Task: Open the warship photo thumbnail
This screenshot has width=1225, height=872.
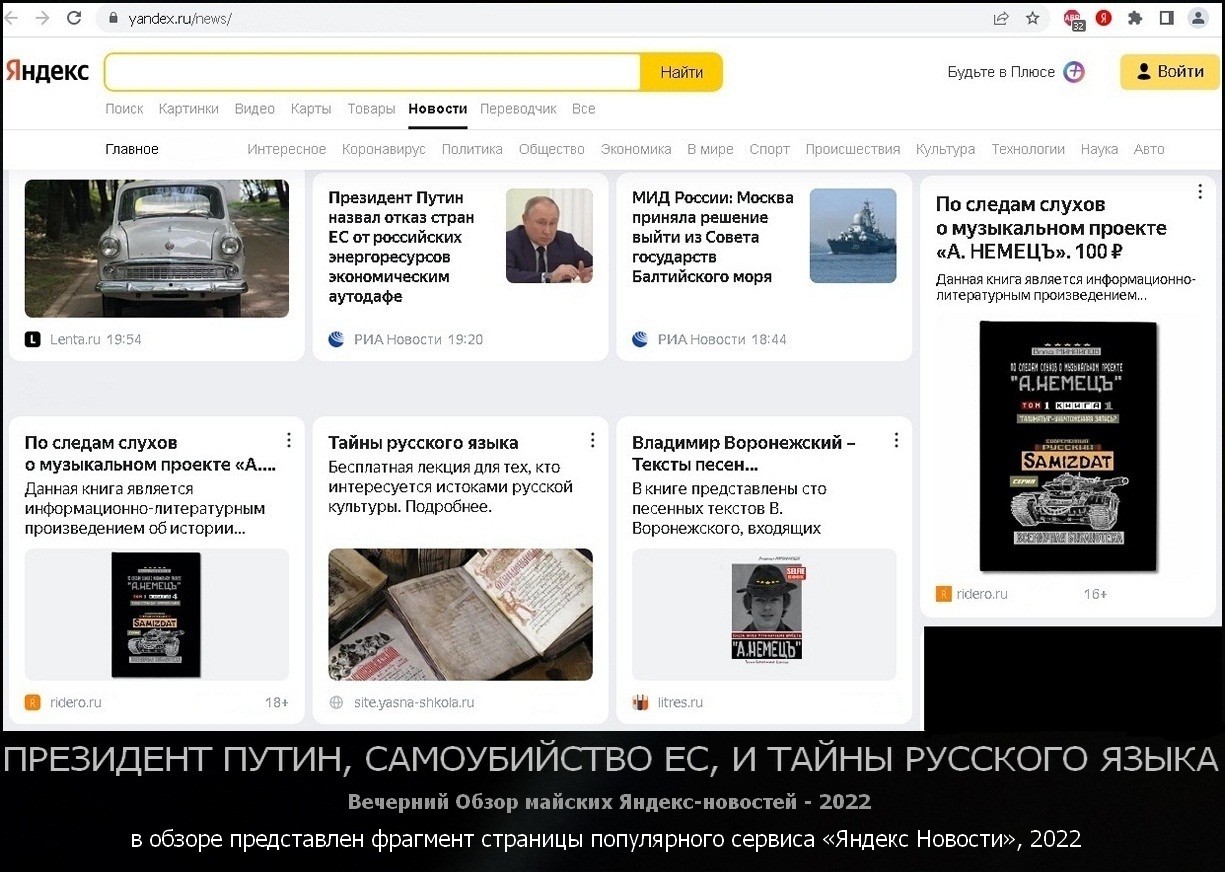Action: (x=853, y=236)
